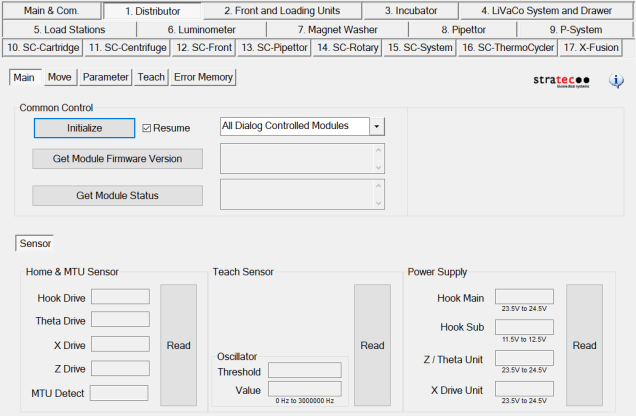Open the Teach sub-tab
Viewport: 636px width, 416px height.
151,77
